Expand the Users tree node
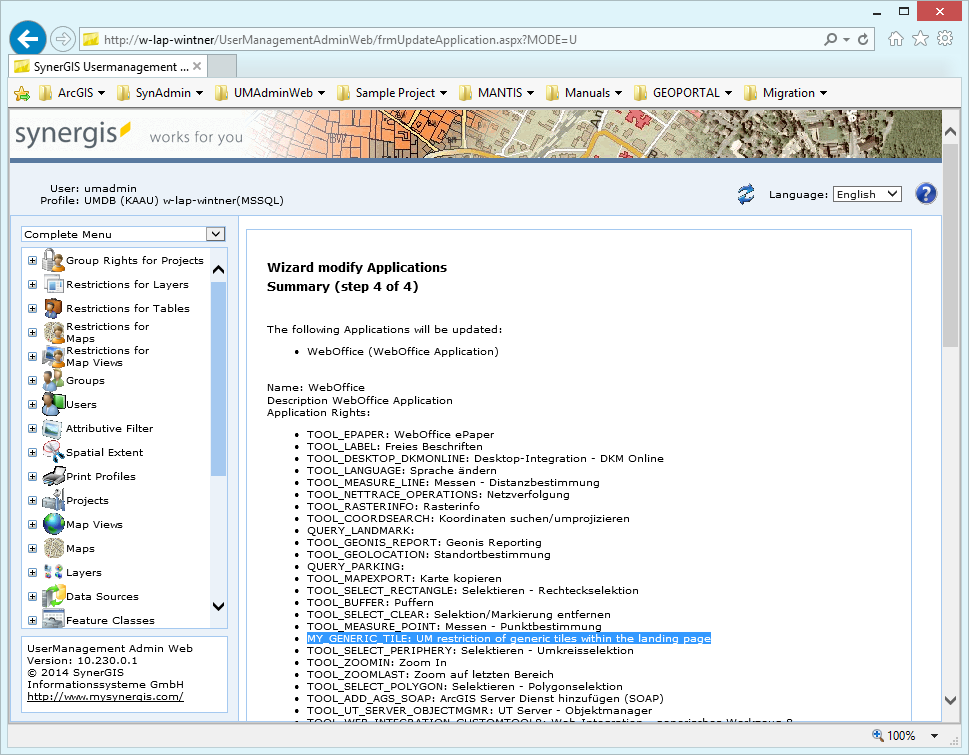 tap(31, 404)
